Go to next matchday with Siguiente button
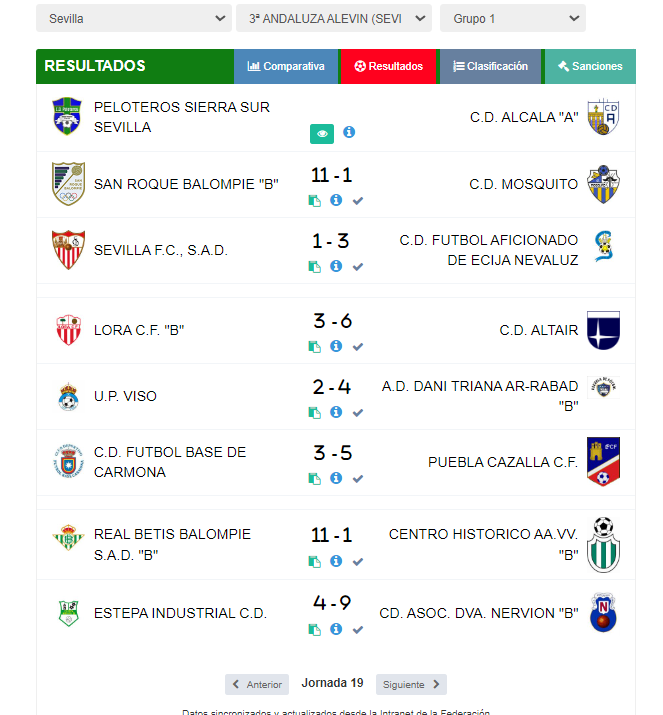663x715 pixels. pos(411,684)
